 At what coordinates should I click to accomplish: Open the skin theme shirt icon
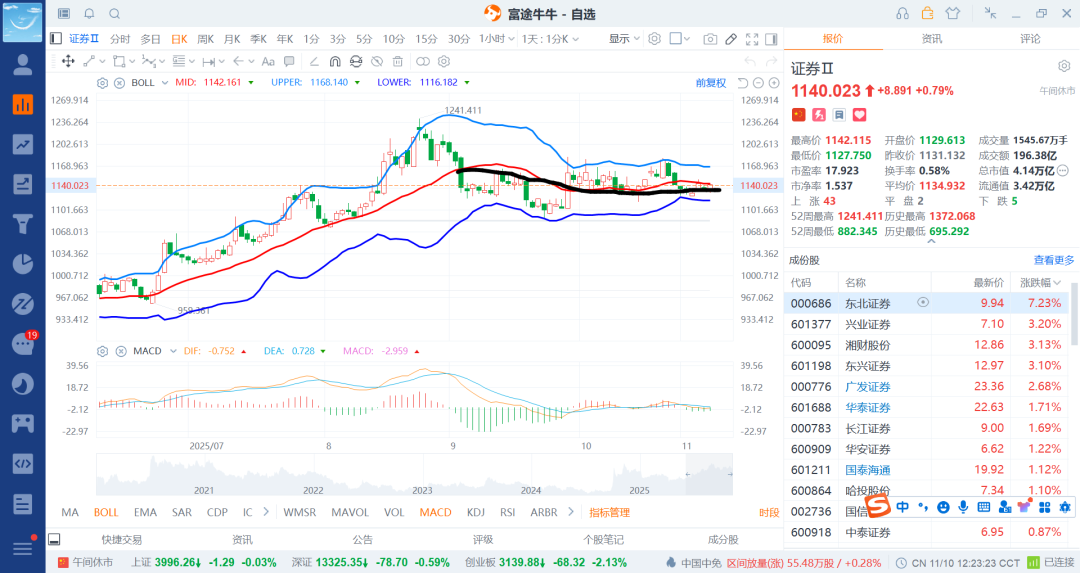coord(951,13)
